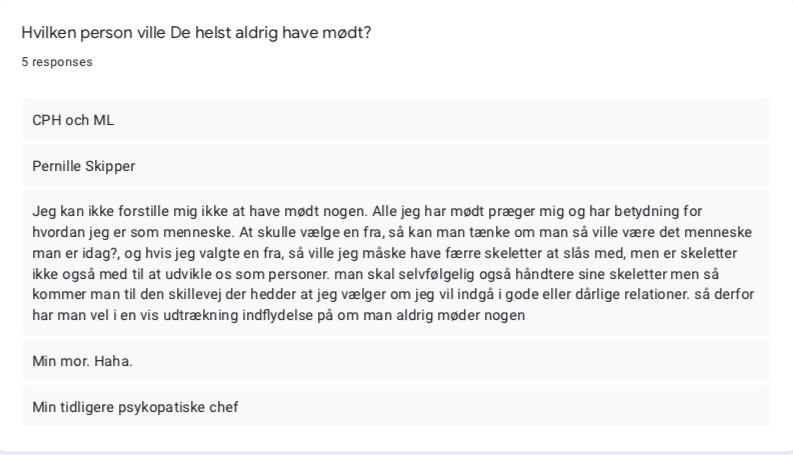
Task: Click the 'Min mor. Haha.' response text
Action: (x=82, y=361)
